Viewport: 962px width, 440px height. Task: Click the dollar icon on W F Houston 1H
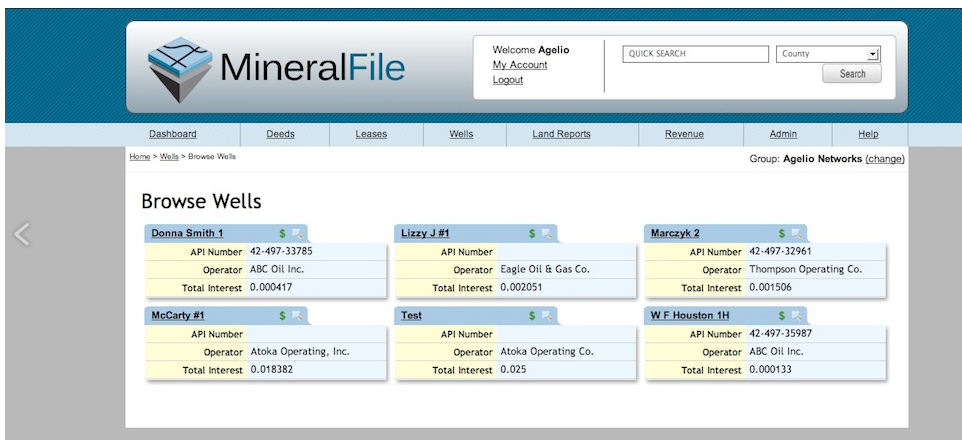click(x=783, y=315)
